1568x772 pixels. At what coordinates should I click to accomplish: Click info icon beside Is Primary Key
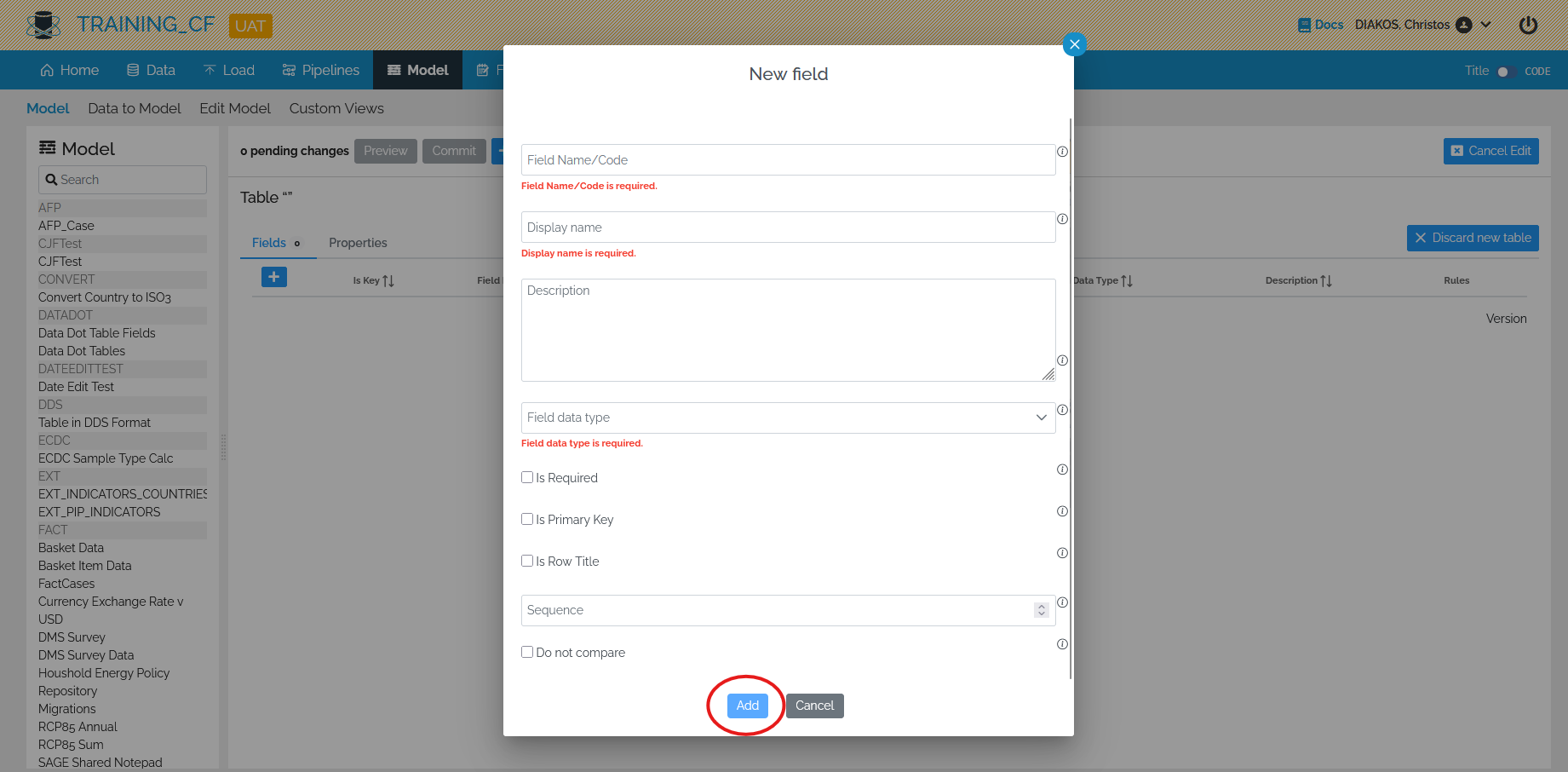pos(1062,511)
